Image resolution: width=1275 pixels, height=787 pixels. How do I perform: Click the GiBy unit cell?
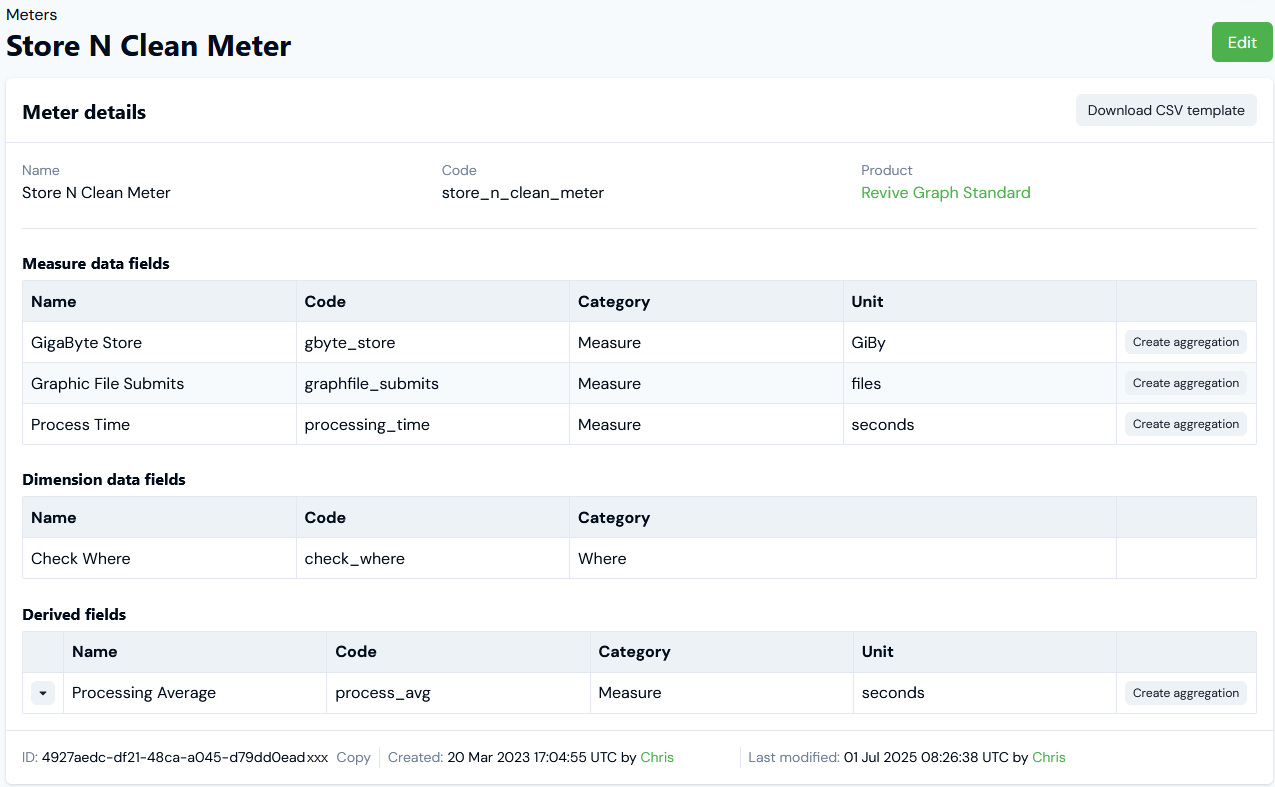[980, 342]
